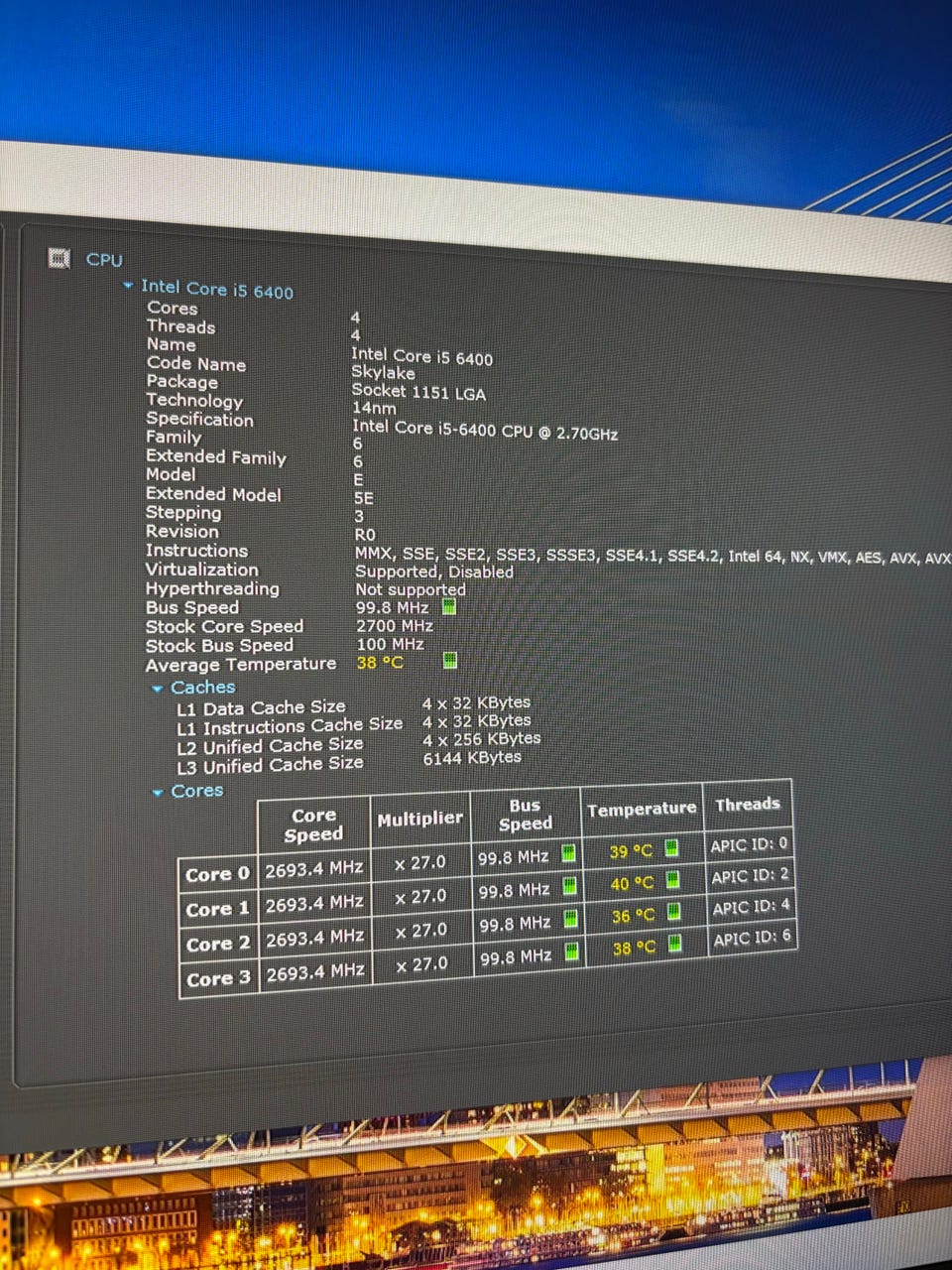Select the Intel Core i5 6400 tree label

(x=217, y=289)
